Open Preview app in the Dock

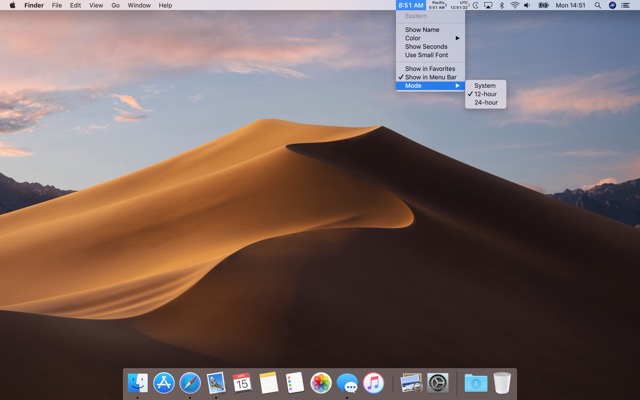(x=411, y=383)
